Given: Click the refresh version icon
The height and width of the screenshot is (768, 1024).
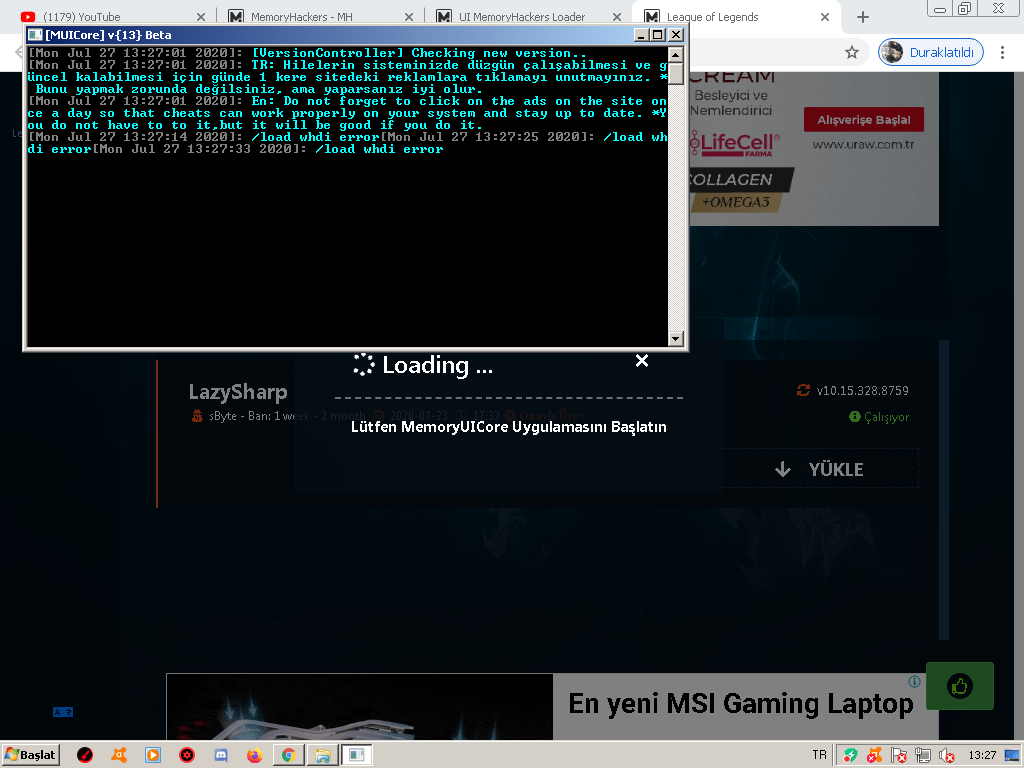Looking at the screenshot, I should pyautogui.click(x=803, y=390).
